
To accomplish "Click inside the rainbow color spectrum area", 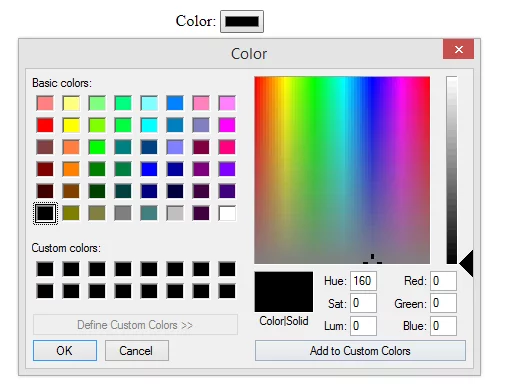I will point(342,170).
